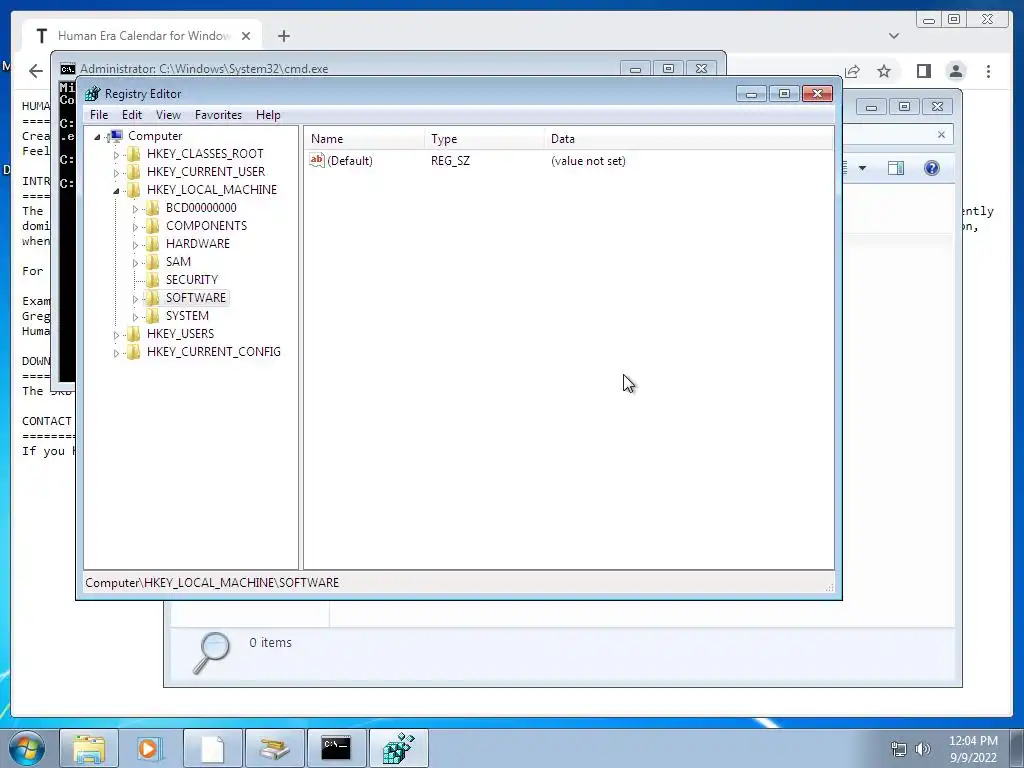
Task: Open the volume control in tray
Action: [923, 749]
